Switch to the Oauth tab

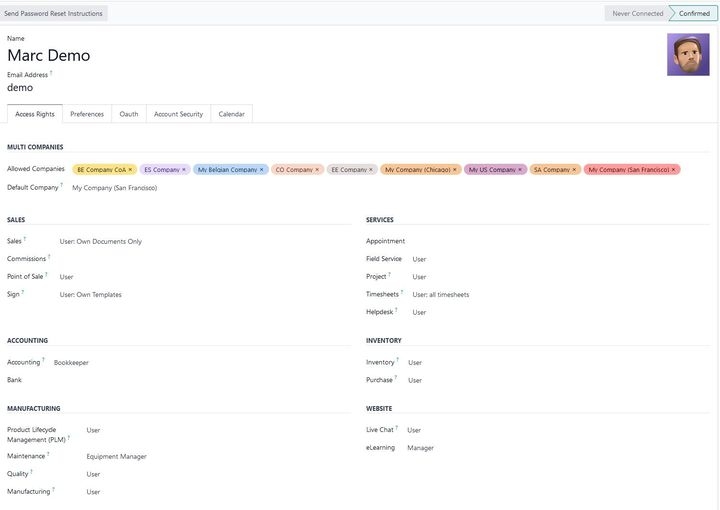[129, 114]
